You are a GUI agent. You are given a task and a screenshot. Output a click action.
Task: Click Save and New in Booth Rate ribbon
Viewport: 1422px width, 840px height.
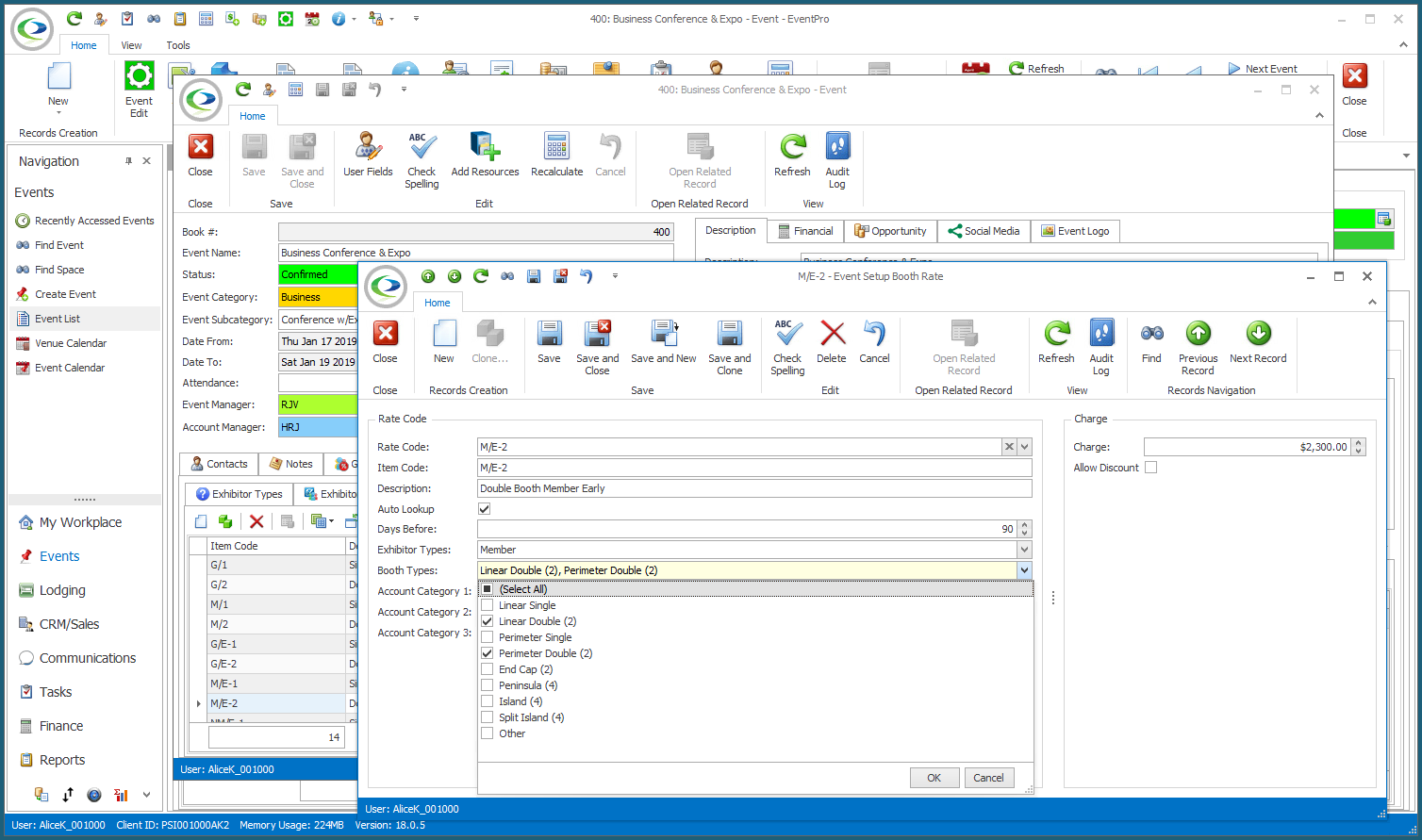(x=664, y=341)
